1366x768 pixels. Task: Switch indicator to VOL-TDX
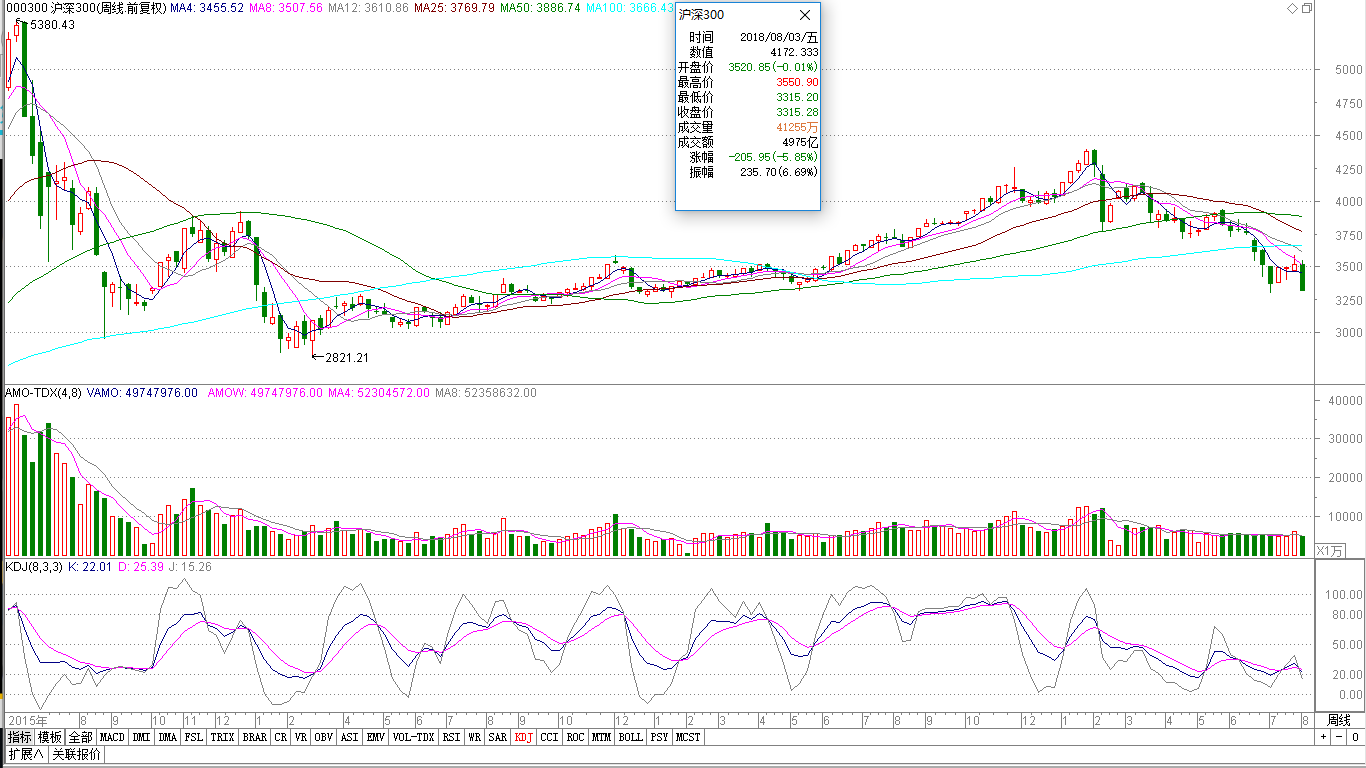coord(413,738)
